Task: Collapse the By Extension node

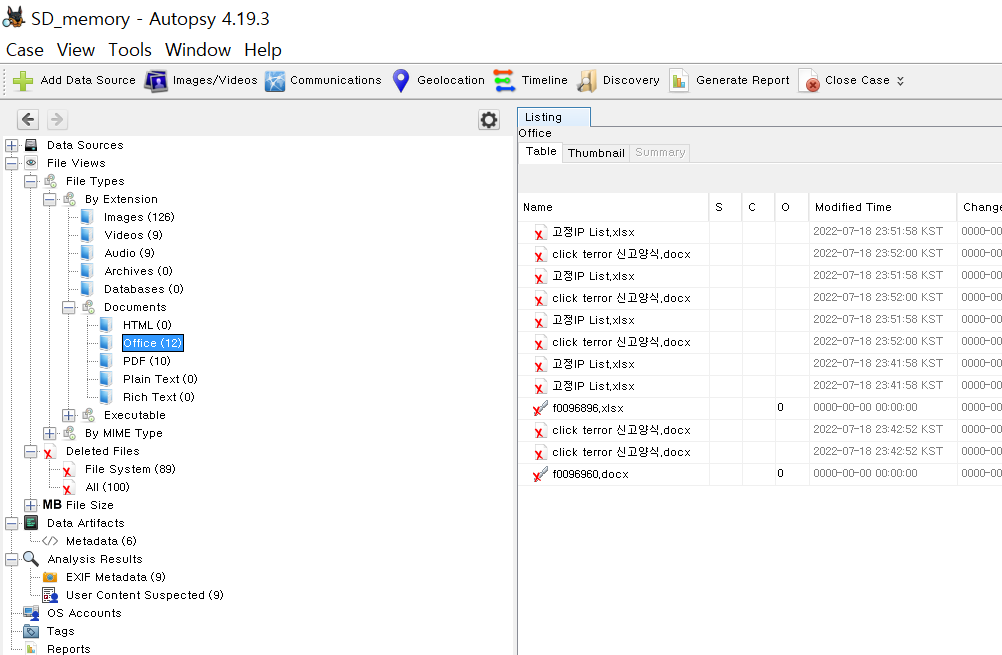Action: point(50,199)
